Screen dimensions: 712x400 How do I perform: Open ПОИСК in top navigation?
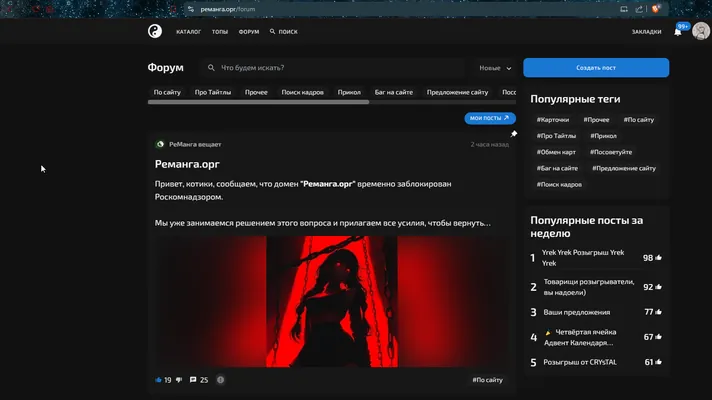pos(283,32)
